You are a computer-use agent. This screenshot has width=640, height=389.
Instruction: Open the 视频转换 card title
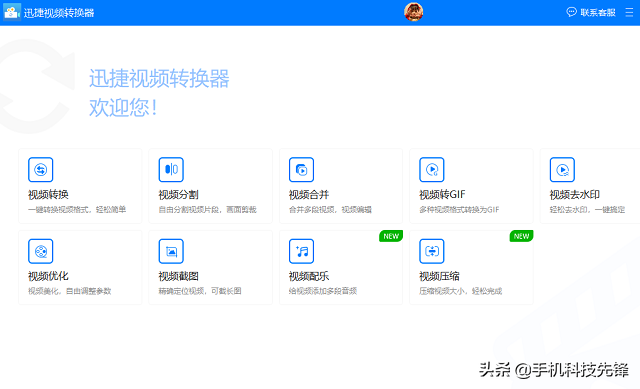[x=48, y=195]
